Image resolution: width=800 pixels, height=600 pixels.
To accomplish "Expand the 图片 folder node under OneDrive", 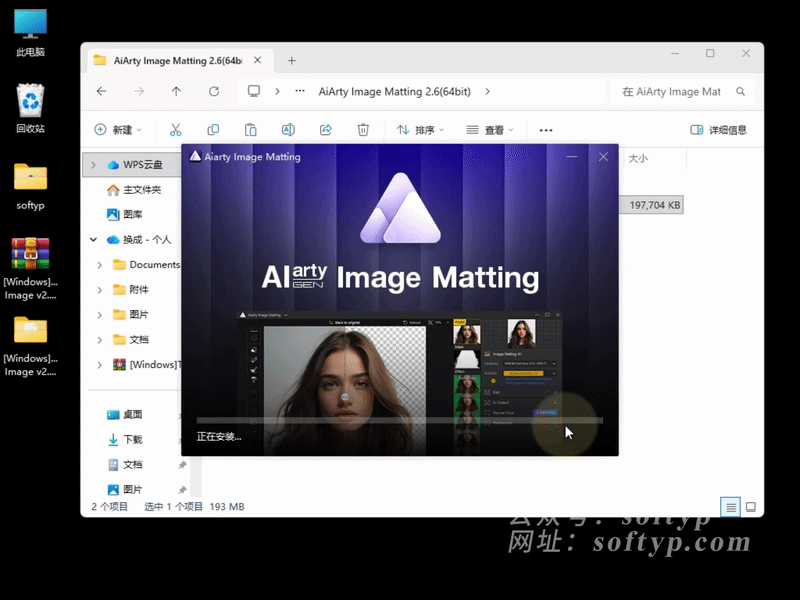I will pos(99,315).
